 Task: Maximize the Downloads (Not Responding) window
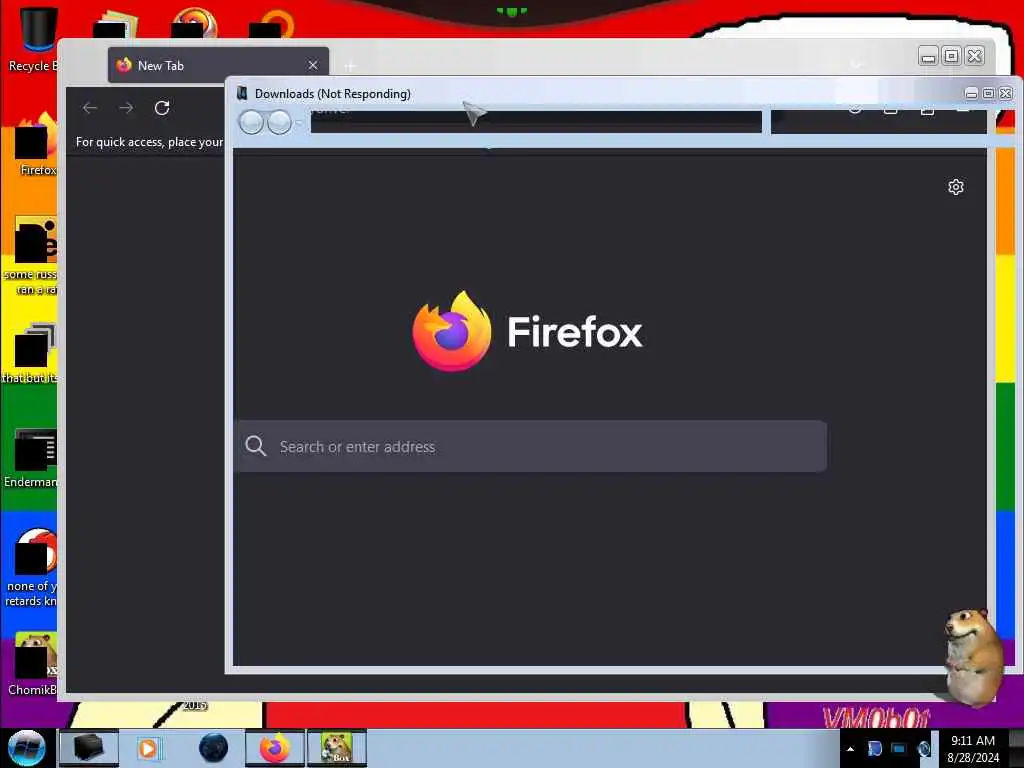coord(989,93)
